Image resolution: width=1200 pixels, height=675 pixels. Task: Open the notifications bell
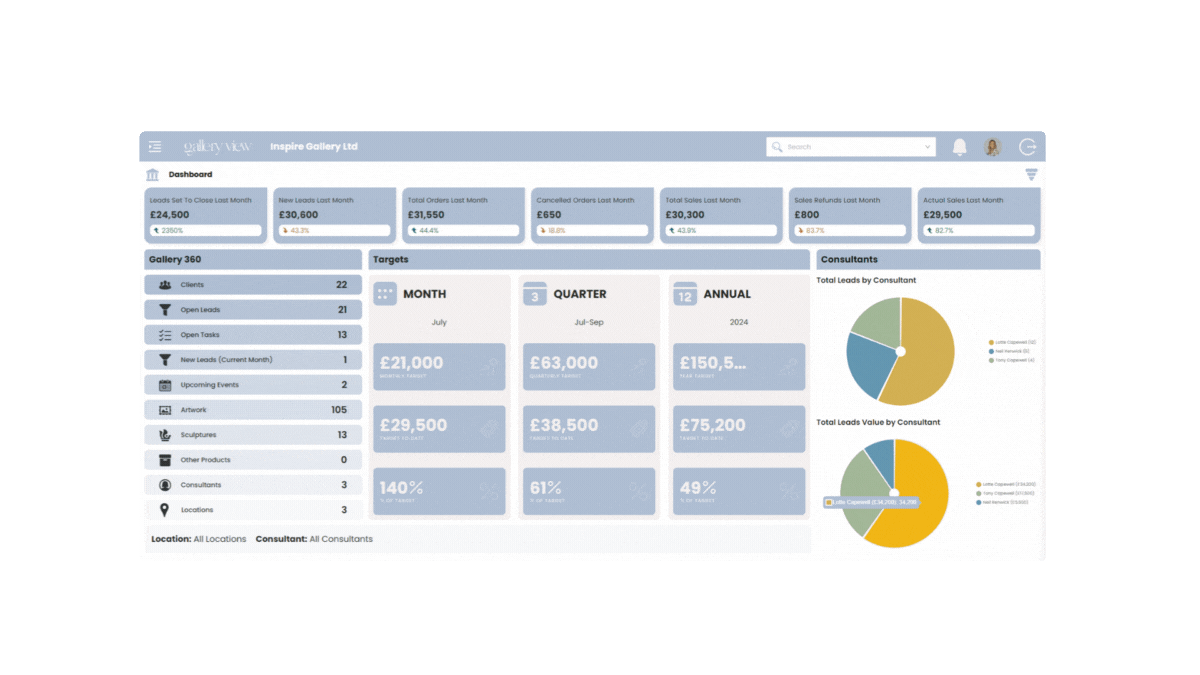pyautogui.click(x=959, y=147)
